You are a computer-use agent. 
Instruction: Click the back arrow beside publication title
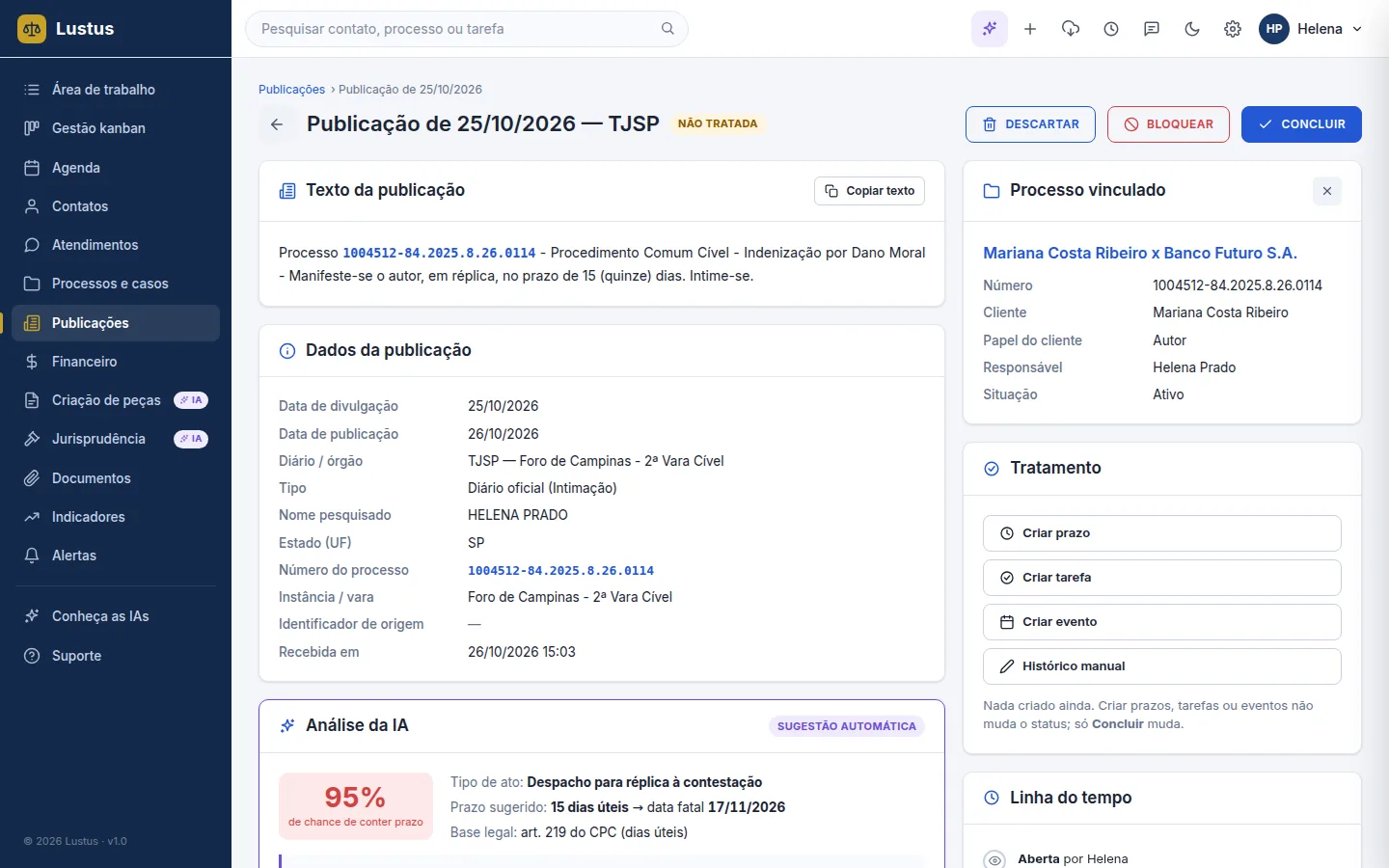click(x=277, y=124)
